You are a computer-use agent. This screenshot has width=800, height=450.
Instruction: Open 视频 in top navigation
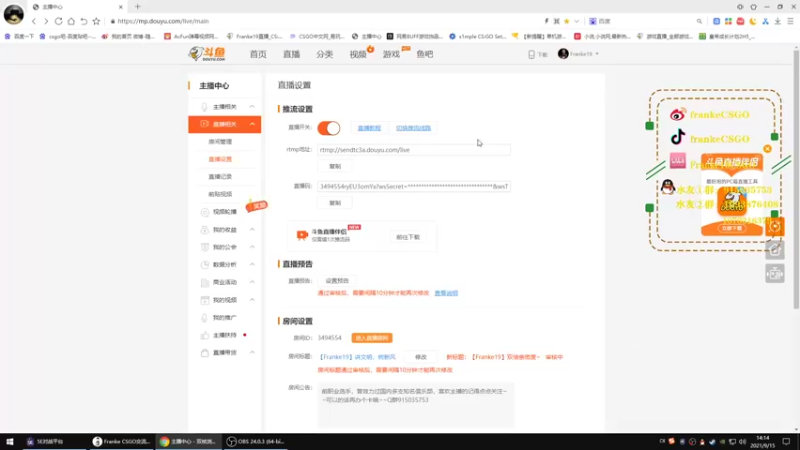358,54
